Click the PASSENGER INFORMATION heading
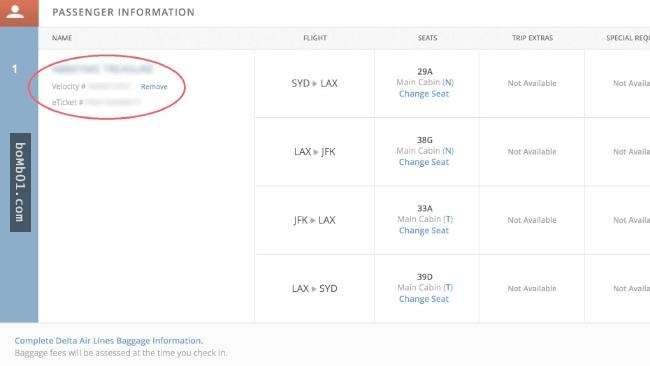650x366 pixels. click(x=124, y=12)
